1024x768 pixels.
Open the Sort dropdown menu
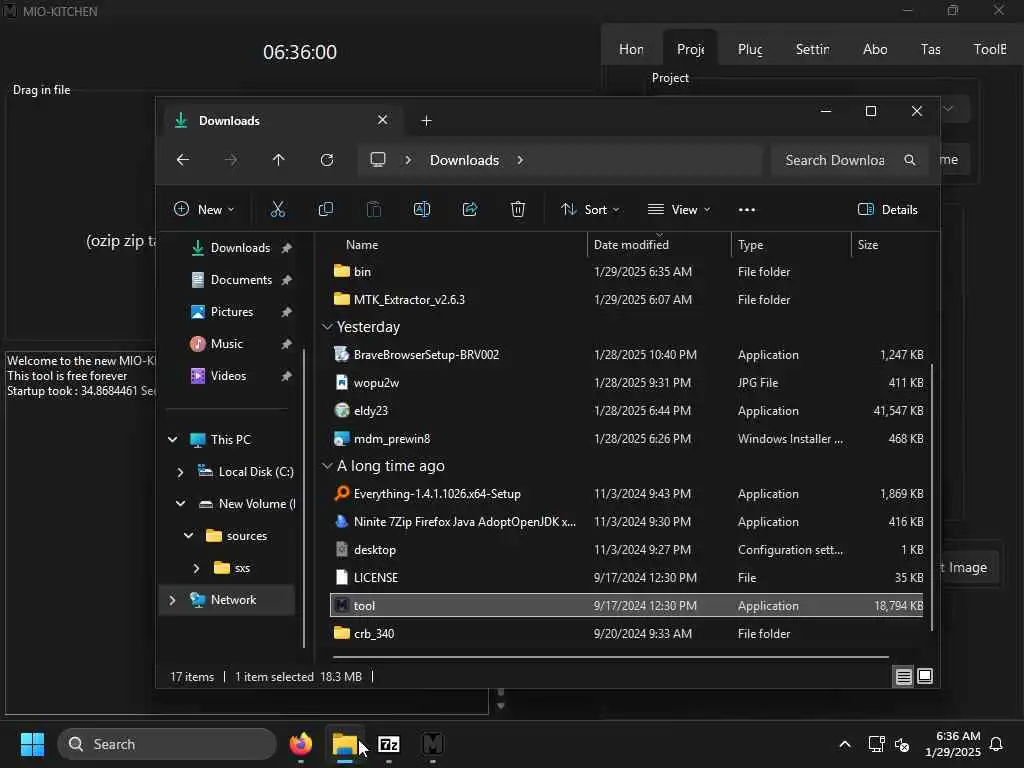590,210
